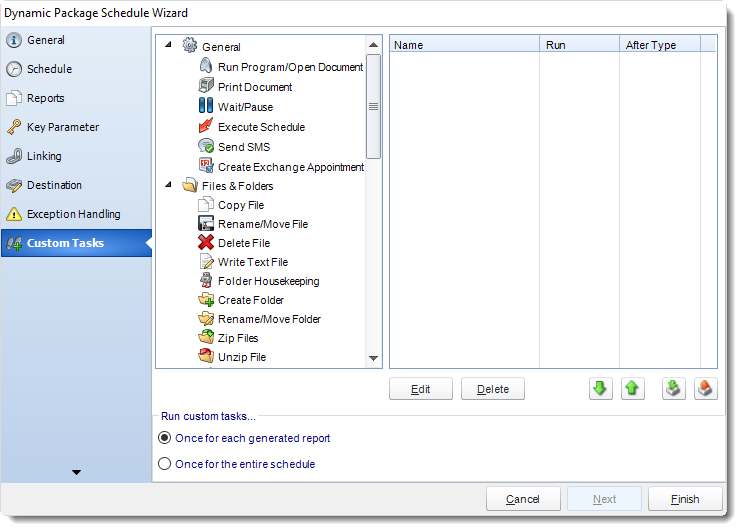The width and height of the screenshot is (742, 531).
Task: Select the Wait/Pause task label
Action: [x=246, y=107]
